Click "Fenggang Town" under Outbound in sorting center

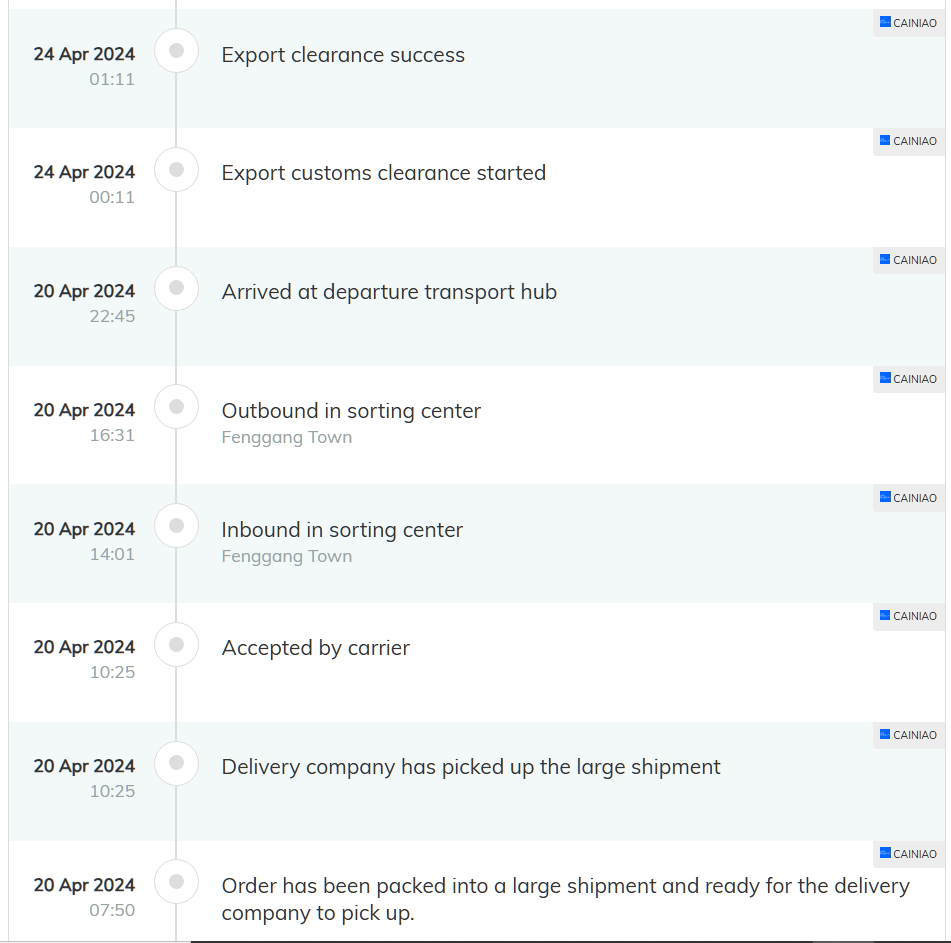coord(287,437)
